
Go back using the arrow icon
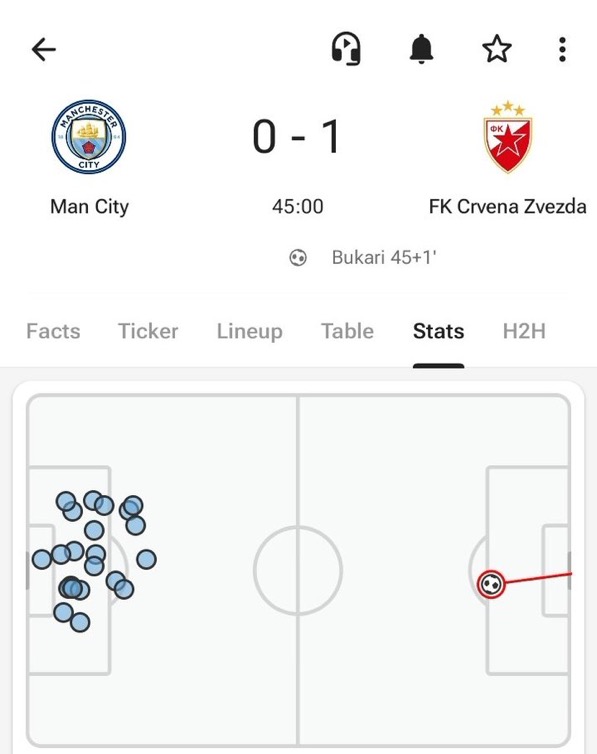pos(44,50)
